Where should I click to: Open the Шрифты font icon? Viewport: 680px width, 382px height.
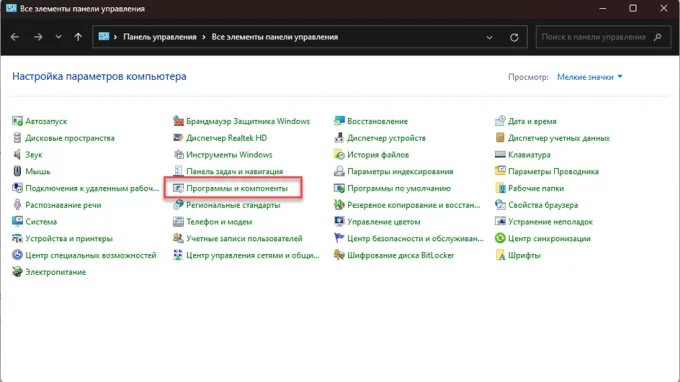pos(500,255)
